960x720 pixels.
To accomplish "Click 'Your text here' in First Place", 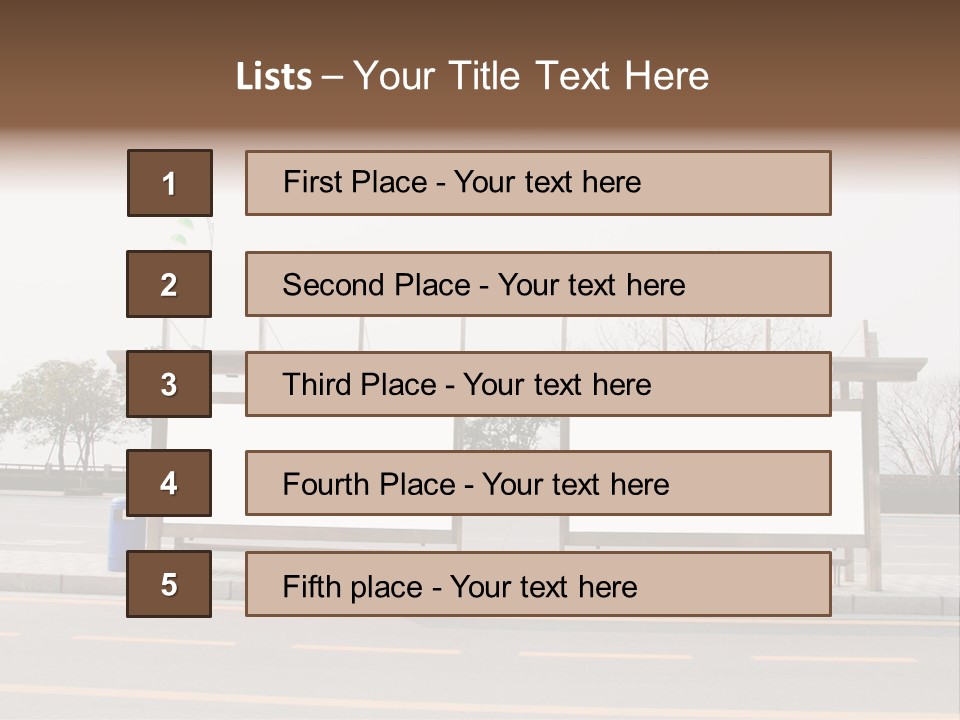I will pos(547,182).
